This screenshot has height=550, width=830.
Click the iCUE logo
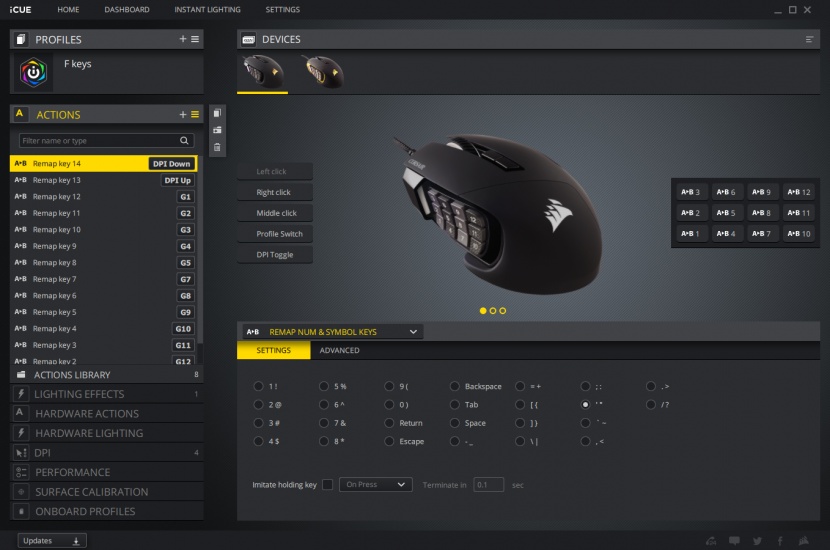(x=20, y=10)
